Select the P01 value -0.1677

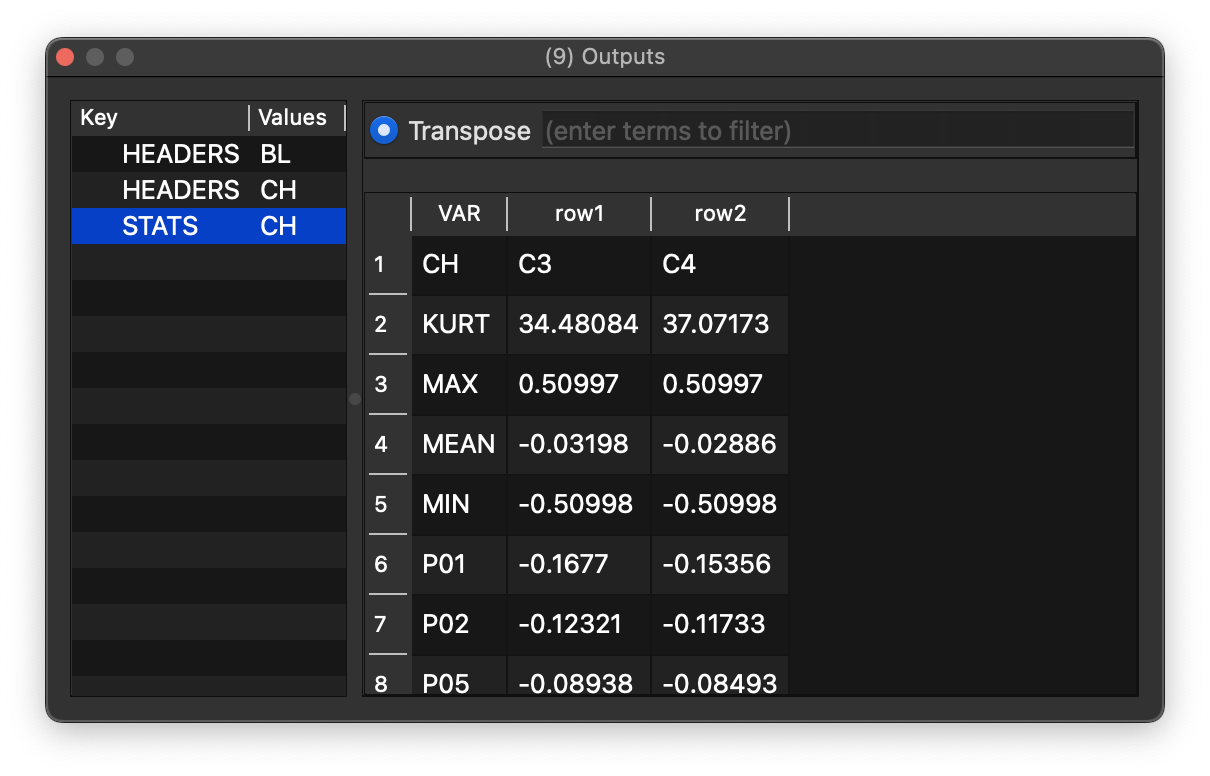coord(578,564)
